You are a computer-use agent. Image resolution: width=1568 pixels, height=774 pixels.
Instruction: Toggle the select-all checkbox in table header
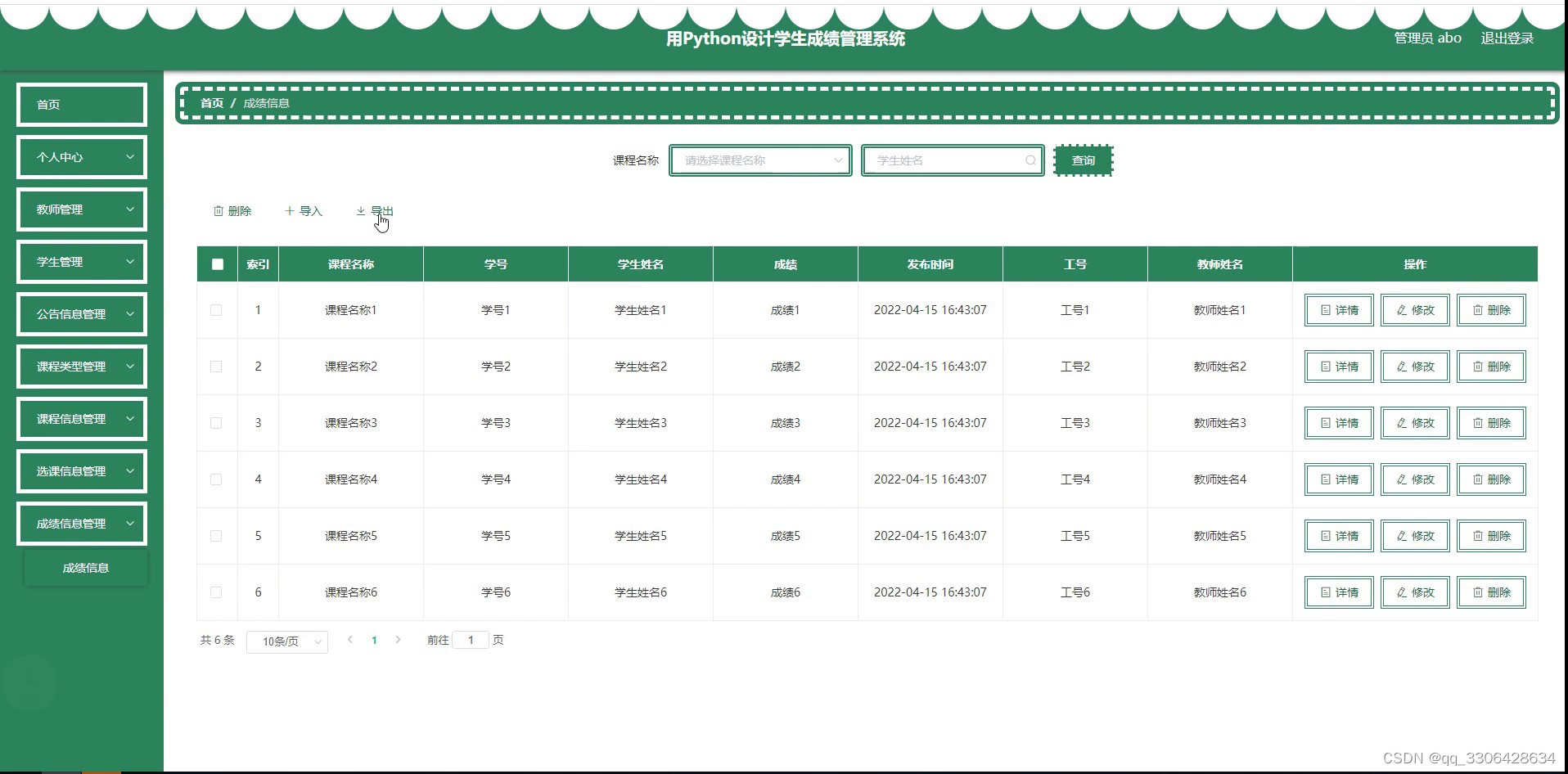tap(217, 264)
